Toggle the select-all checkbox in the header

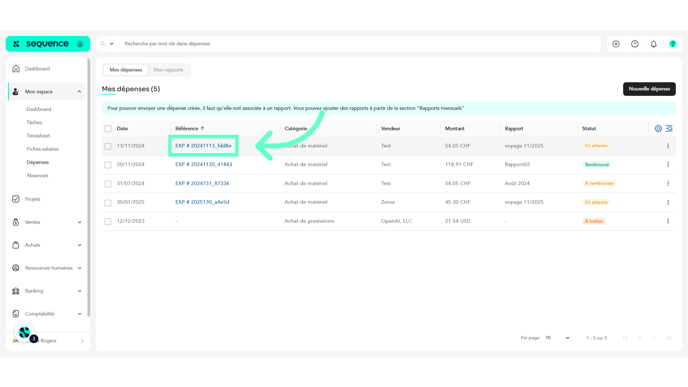[108, 129]
